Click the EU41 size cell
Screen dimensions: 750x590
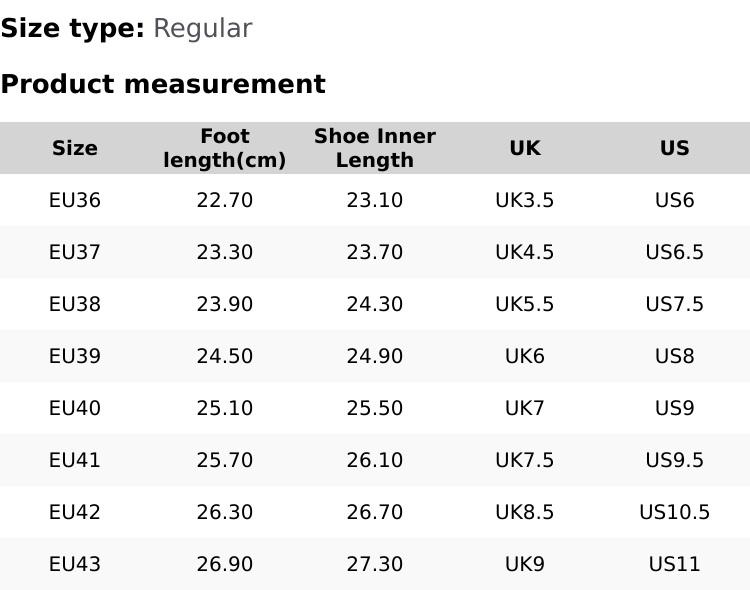click(x=75, y=460)
